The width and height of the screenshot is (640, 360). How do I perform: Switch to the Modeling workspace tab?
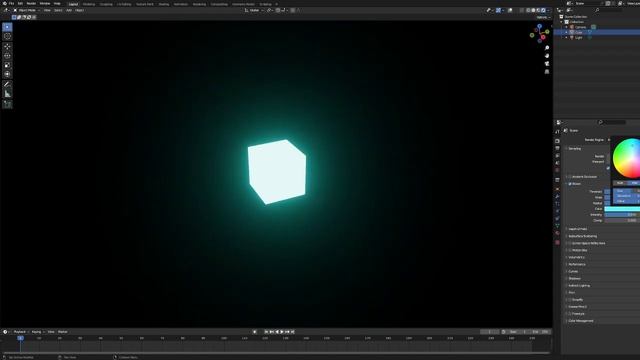(x=89, y=4)
